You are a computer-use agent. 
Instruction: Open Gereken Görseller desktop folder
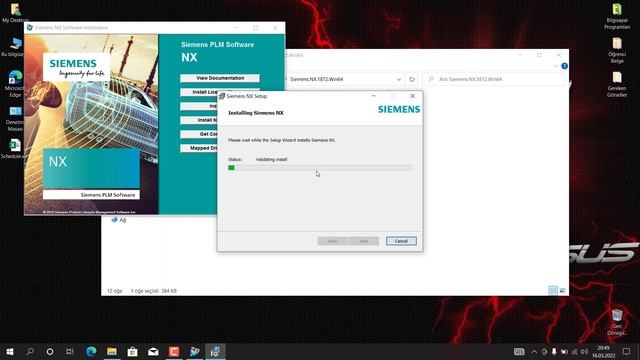coord(617,84)
